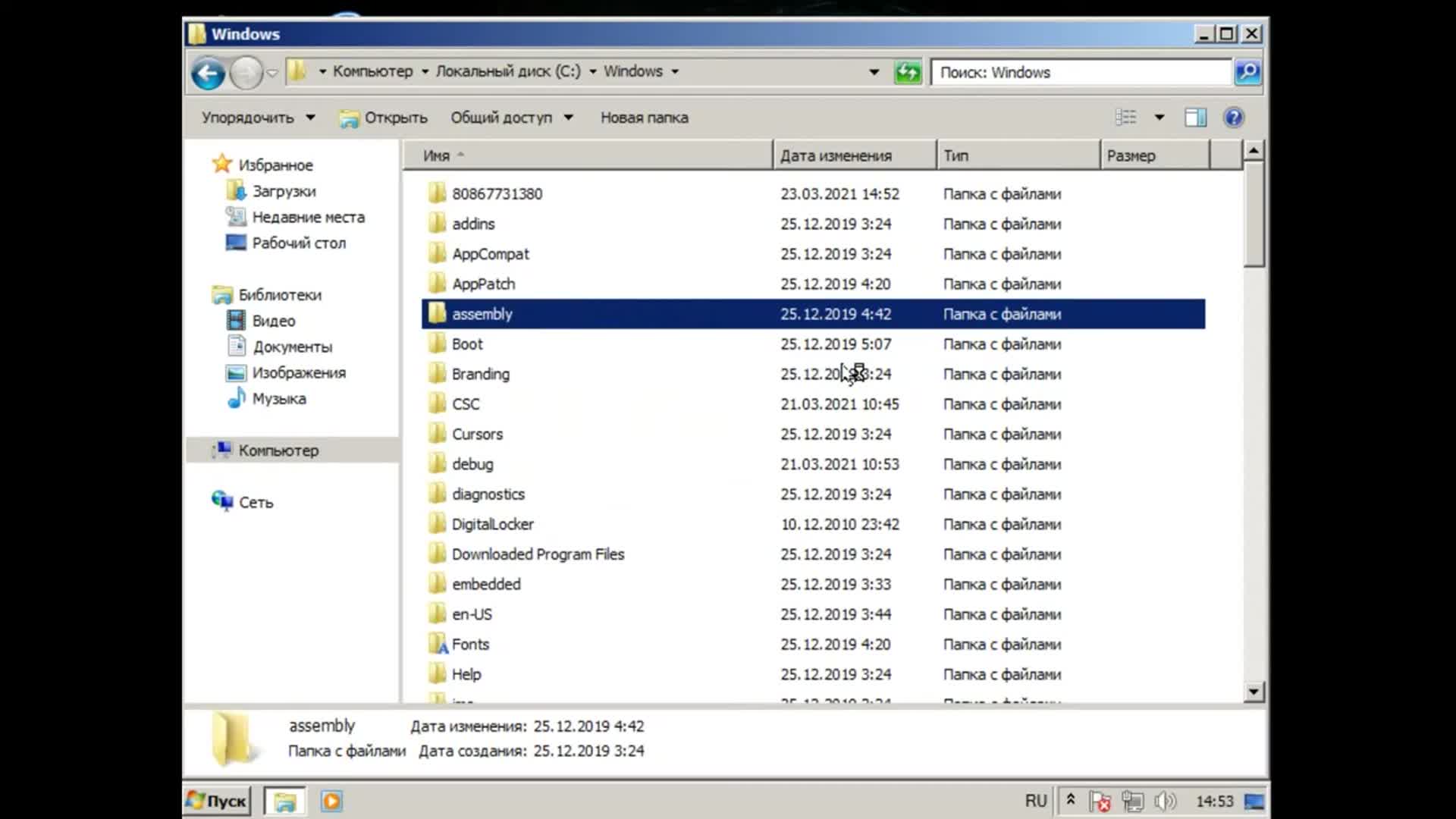
Task: Open recent pages dropdown next to Forward button
Action: point(272,73)
